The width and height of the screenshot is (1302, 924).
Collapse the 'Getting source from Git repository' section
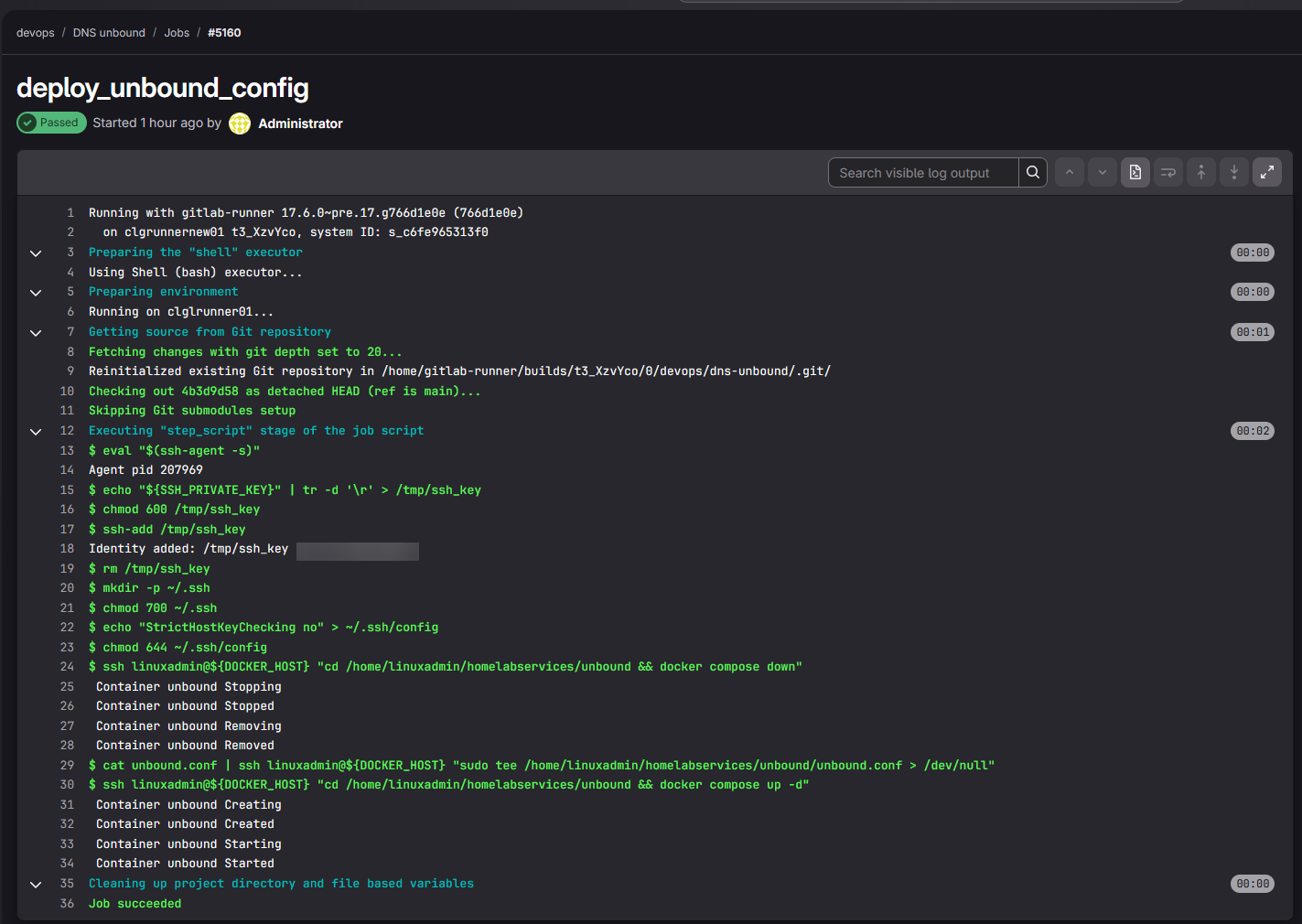[36, 332]
